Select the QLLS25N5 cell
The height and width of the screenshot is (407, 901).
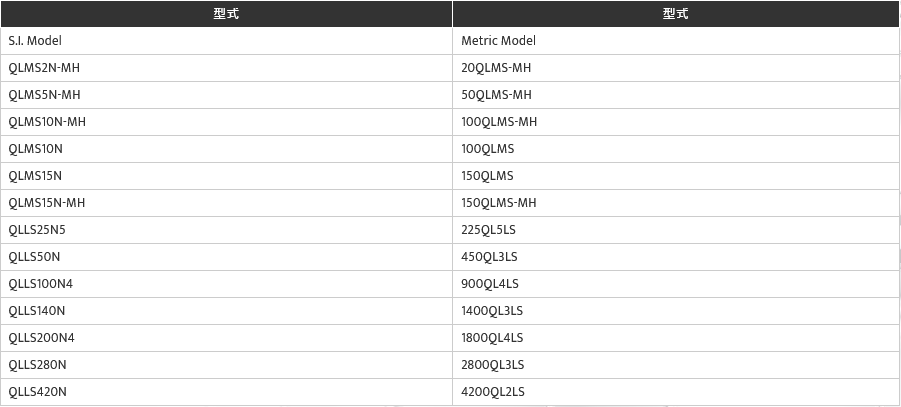pos(37,230)
